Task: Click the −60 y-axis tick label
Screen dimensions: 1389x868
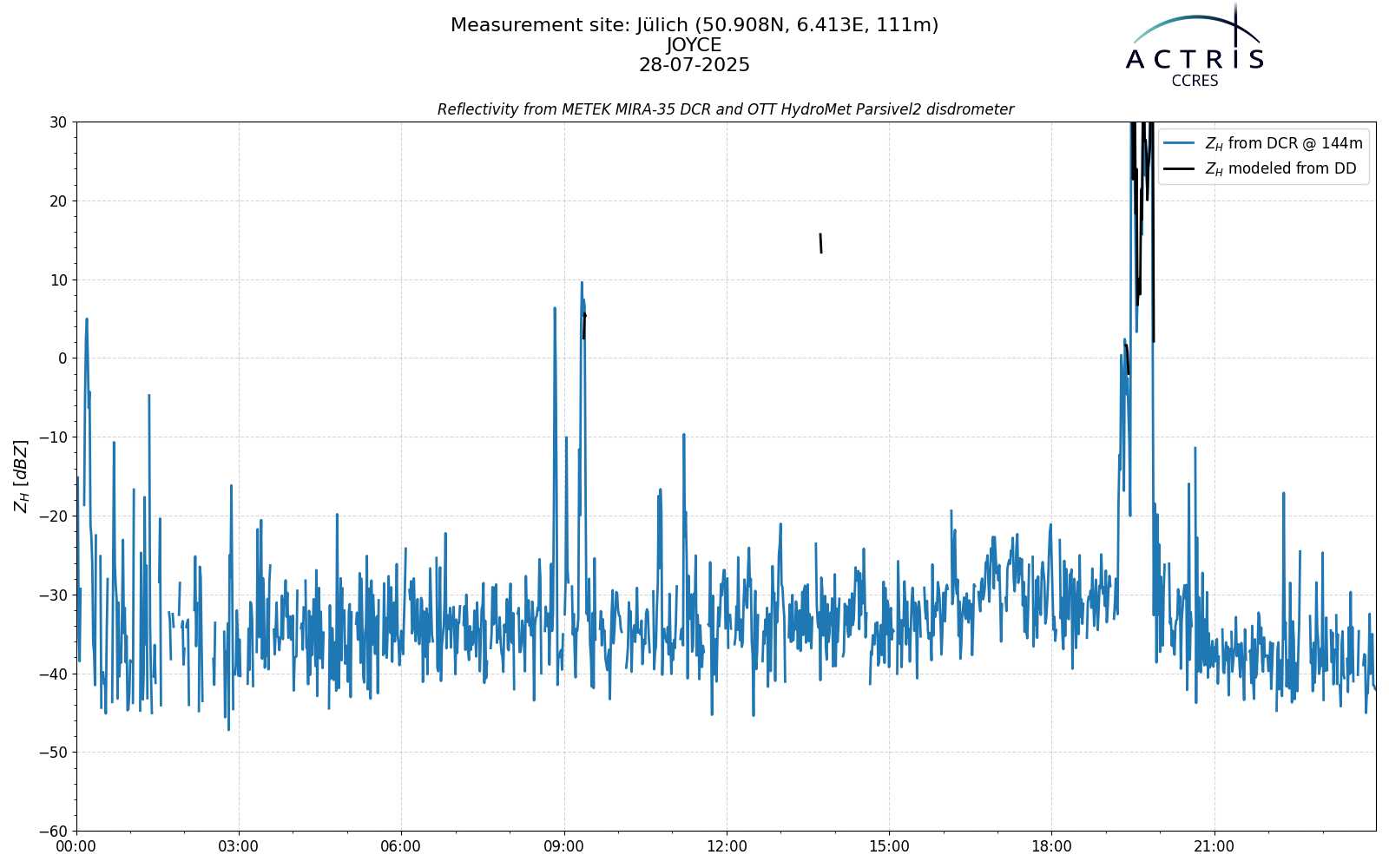Action: pos(53,831)
